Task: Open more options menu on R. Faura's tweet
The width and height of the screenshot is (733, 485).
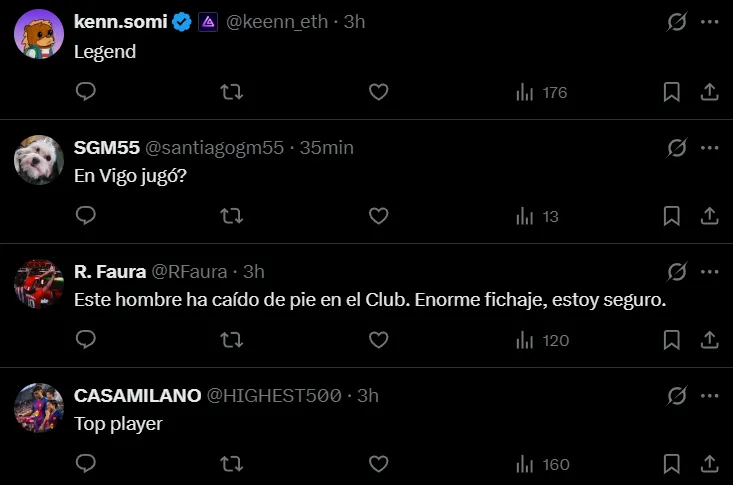Action: [x=710, y=272]
